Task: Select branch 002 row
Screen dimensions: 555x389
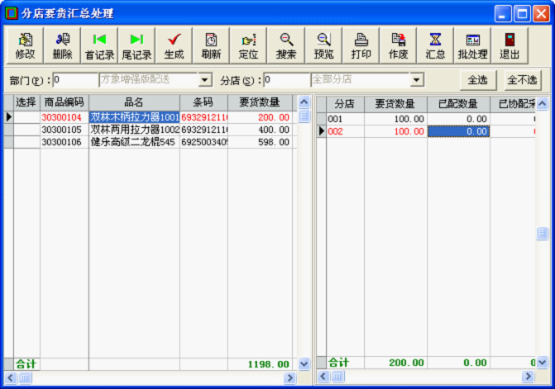Action: click(427, 132)
